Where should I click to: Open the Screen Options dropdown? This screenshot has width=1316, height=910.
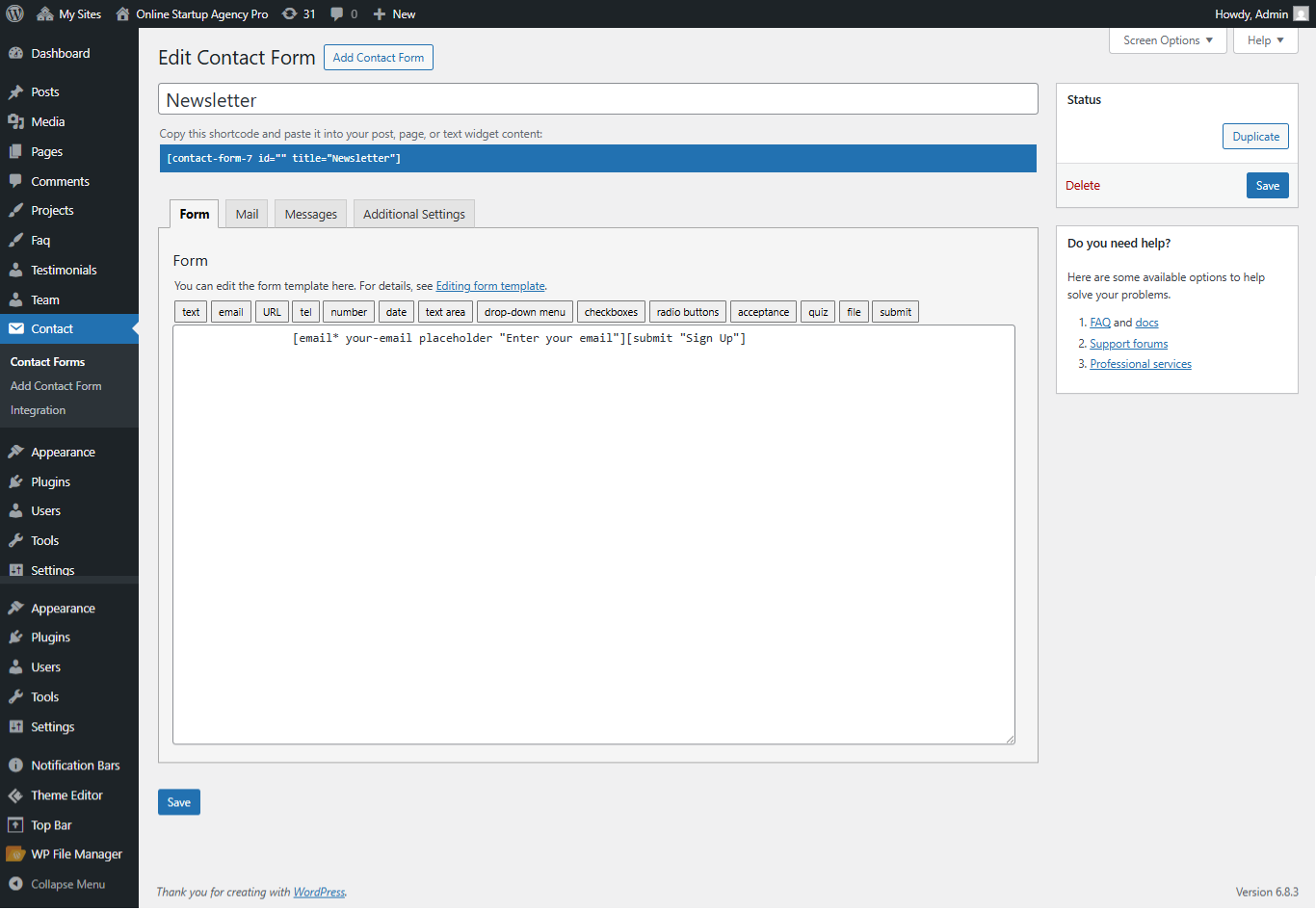pyautogui.click(x=1167, y=40)
